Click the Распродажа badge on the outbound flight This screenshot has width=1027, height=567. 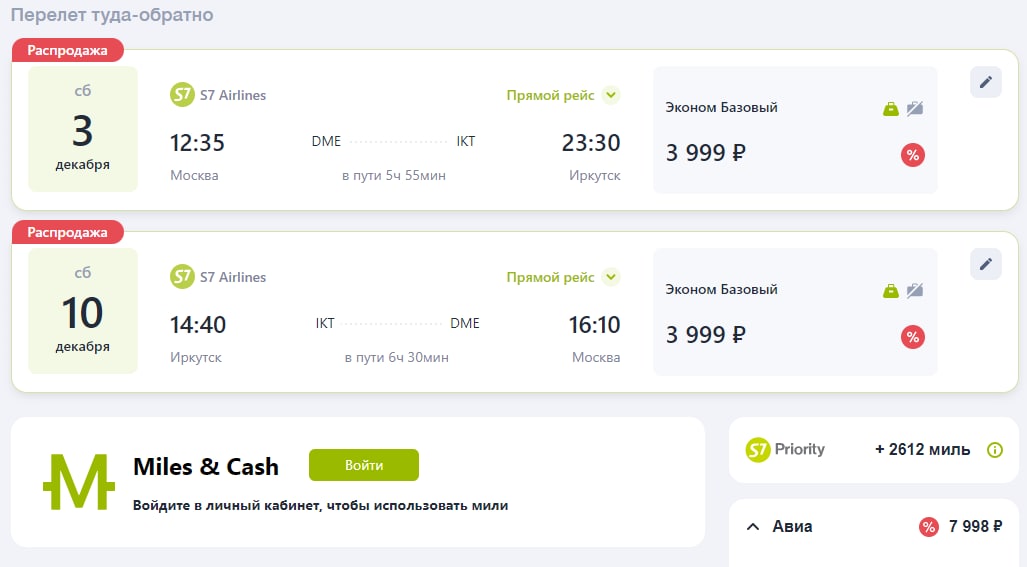click(67, 50)
